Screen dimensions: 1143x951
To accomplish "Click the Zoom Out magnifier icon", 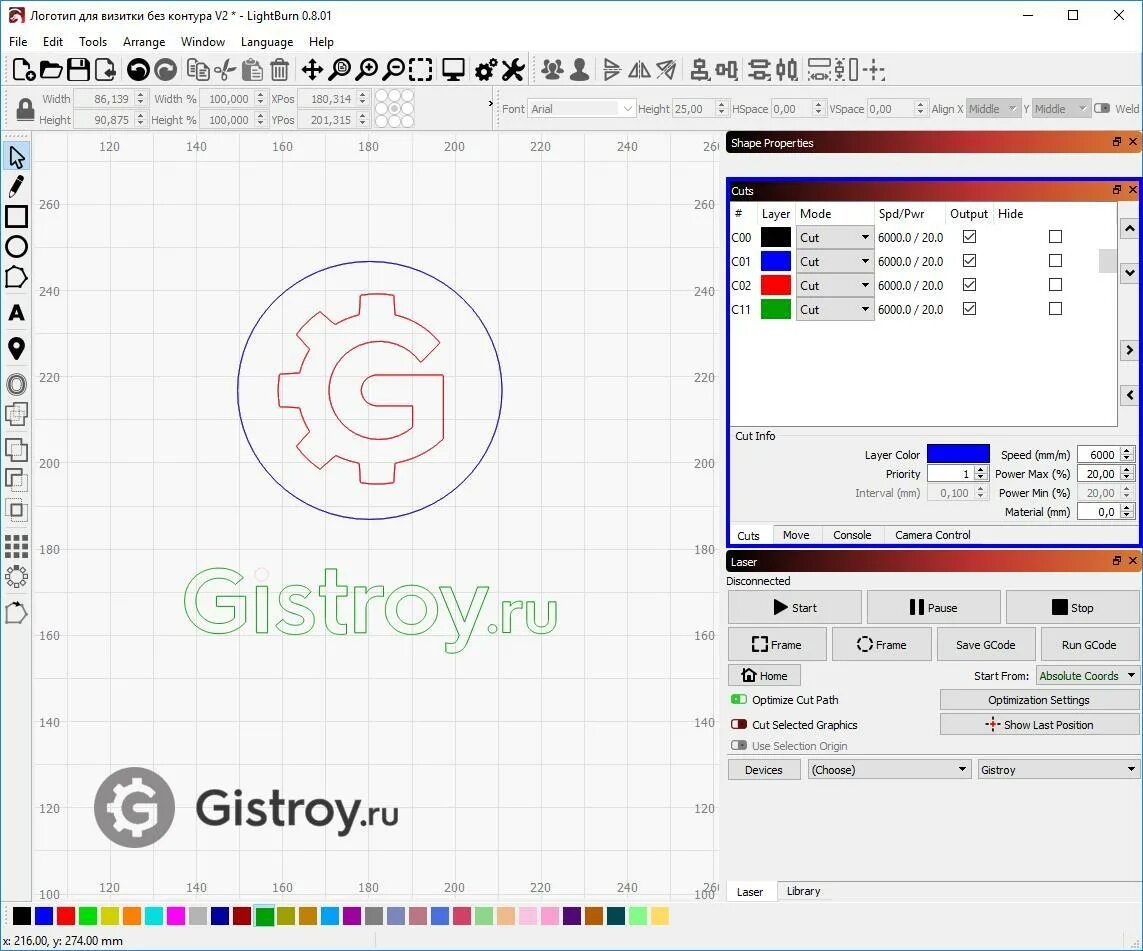I will (394, 70).
